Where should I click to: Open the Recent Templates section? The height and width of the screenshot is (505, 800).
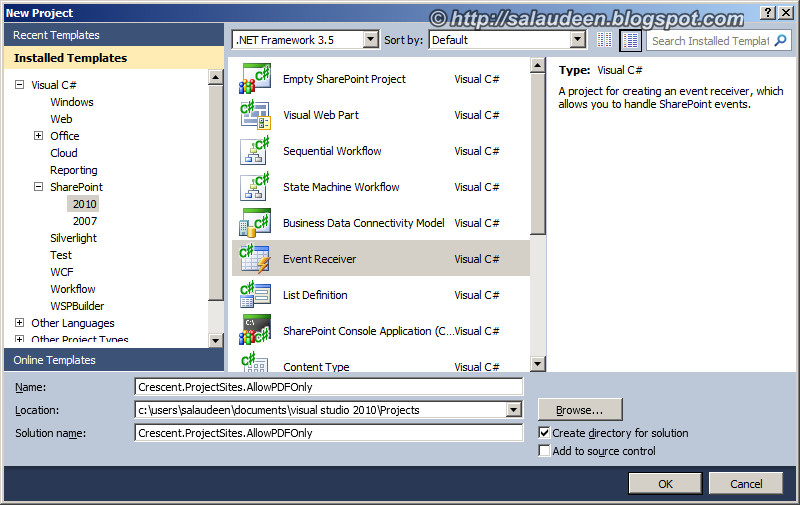[114, 35]
